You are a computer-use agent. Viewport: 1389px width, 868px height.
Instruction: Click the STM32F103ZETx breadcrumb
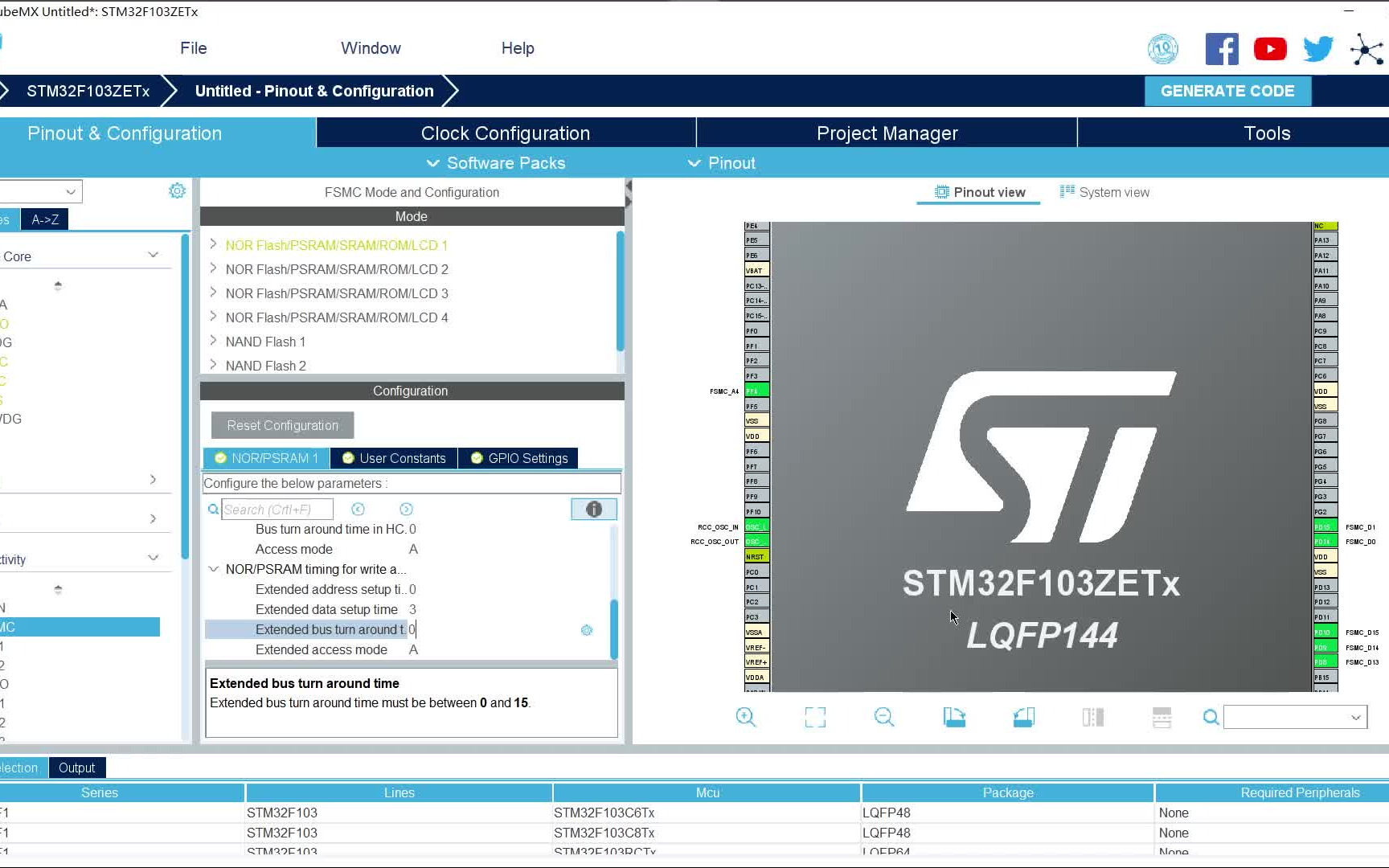coord(88,91)
